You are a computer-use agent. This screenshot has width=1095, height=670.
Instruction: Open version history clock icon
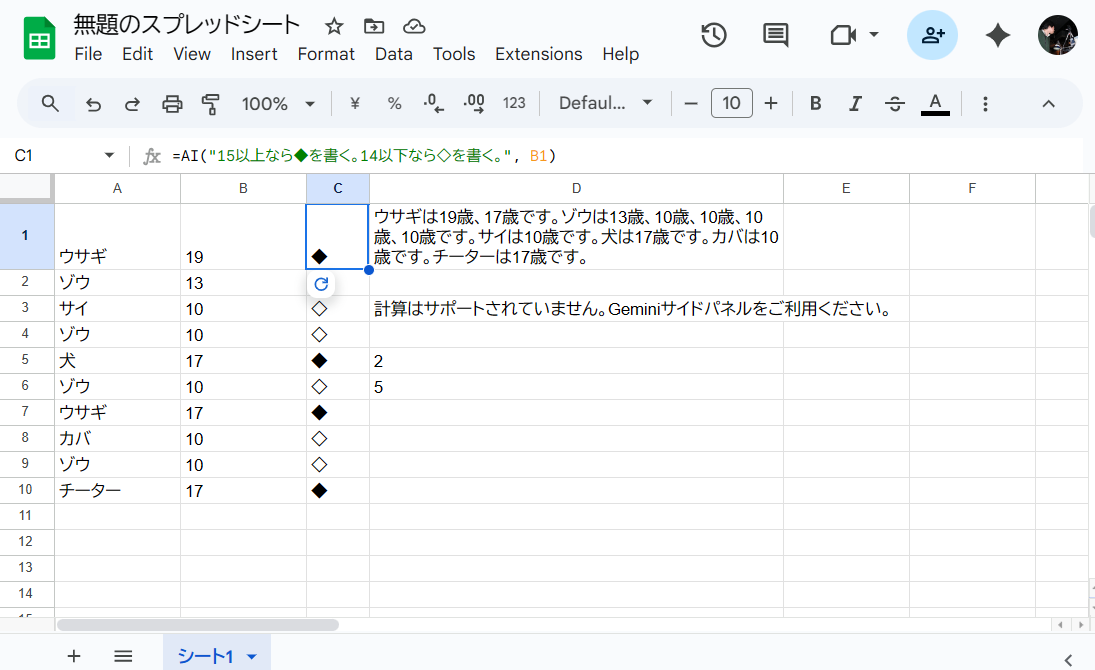713,35
